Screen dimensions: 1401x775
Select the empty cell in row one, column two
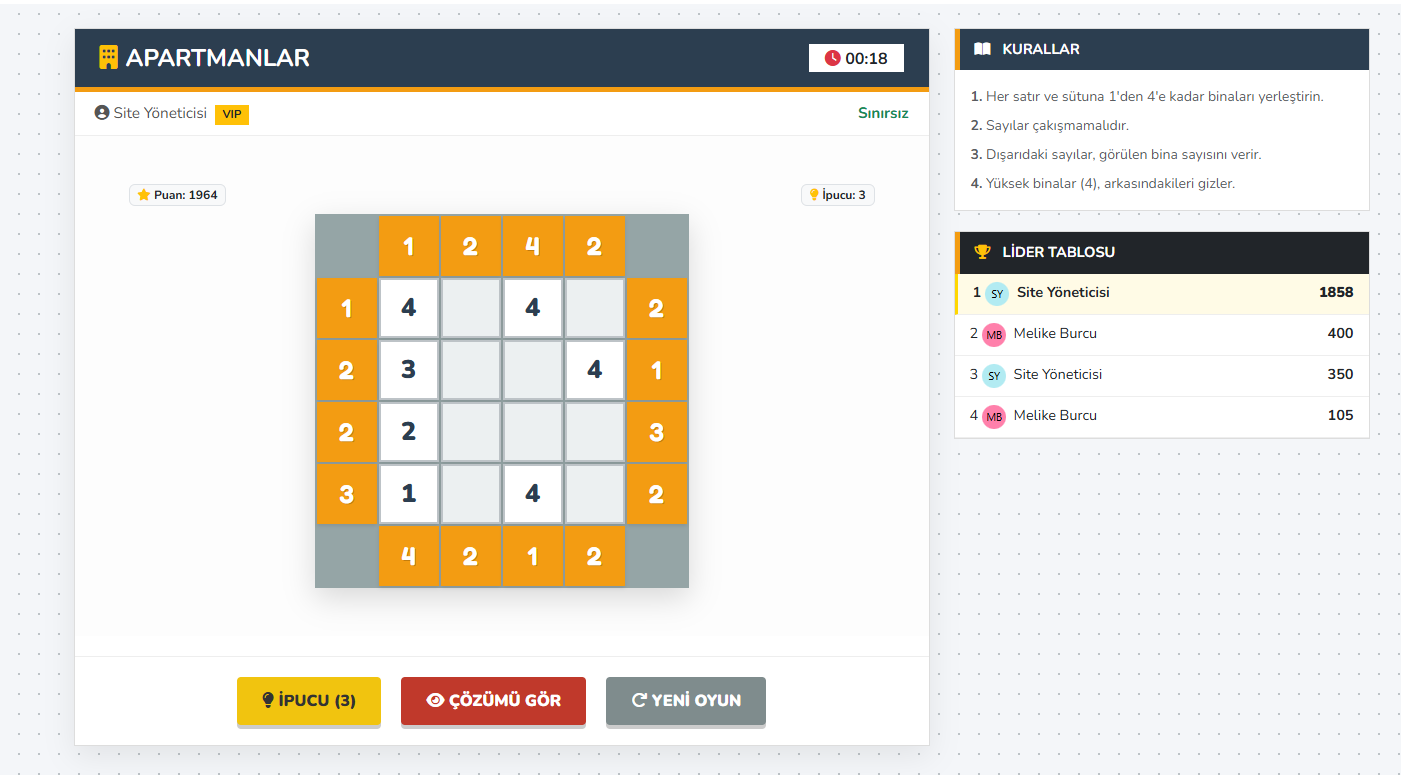(470, 308)
